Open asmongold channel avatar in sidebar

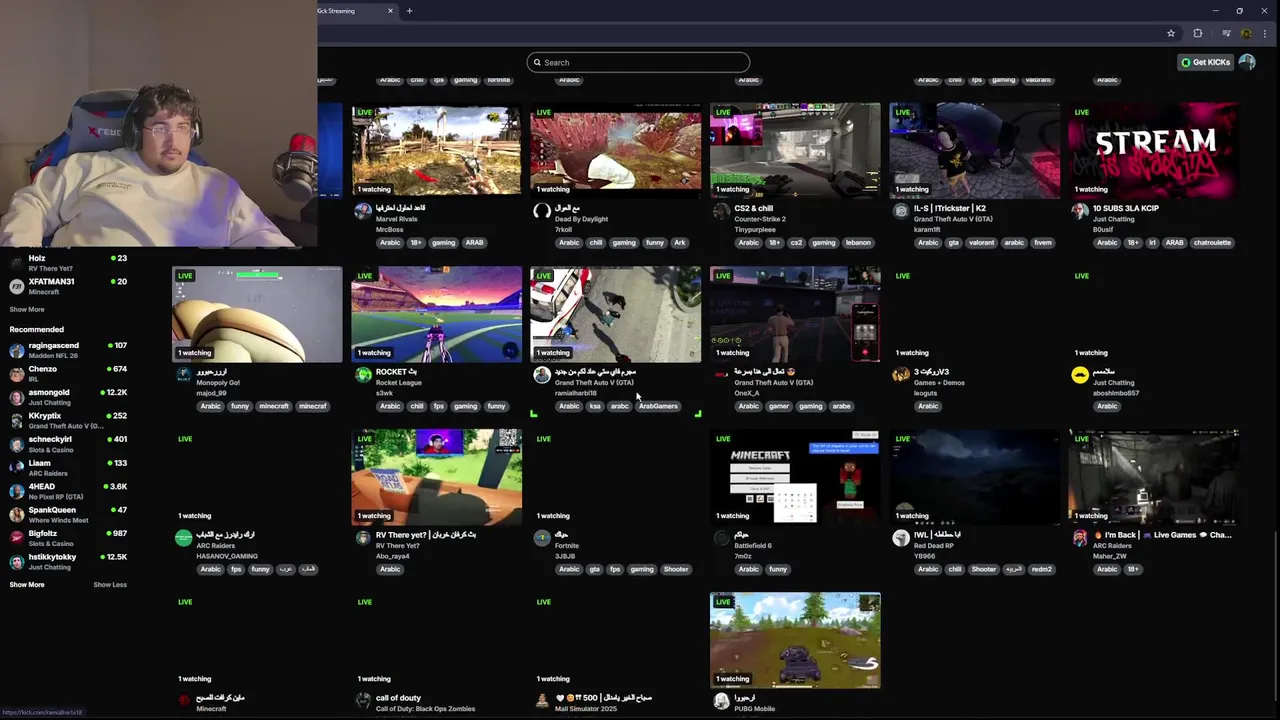[16, 397]
